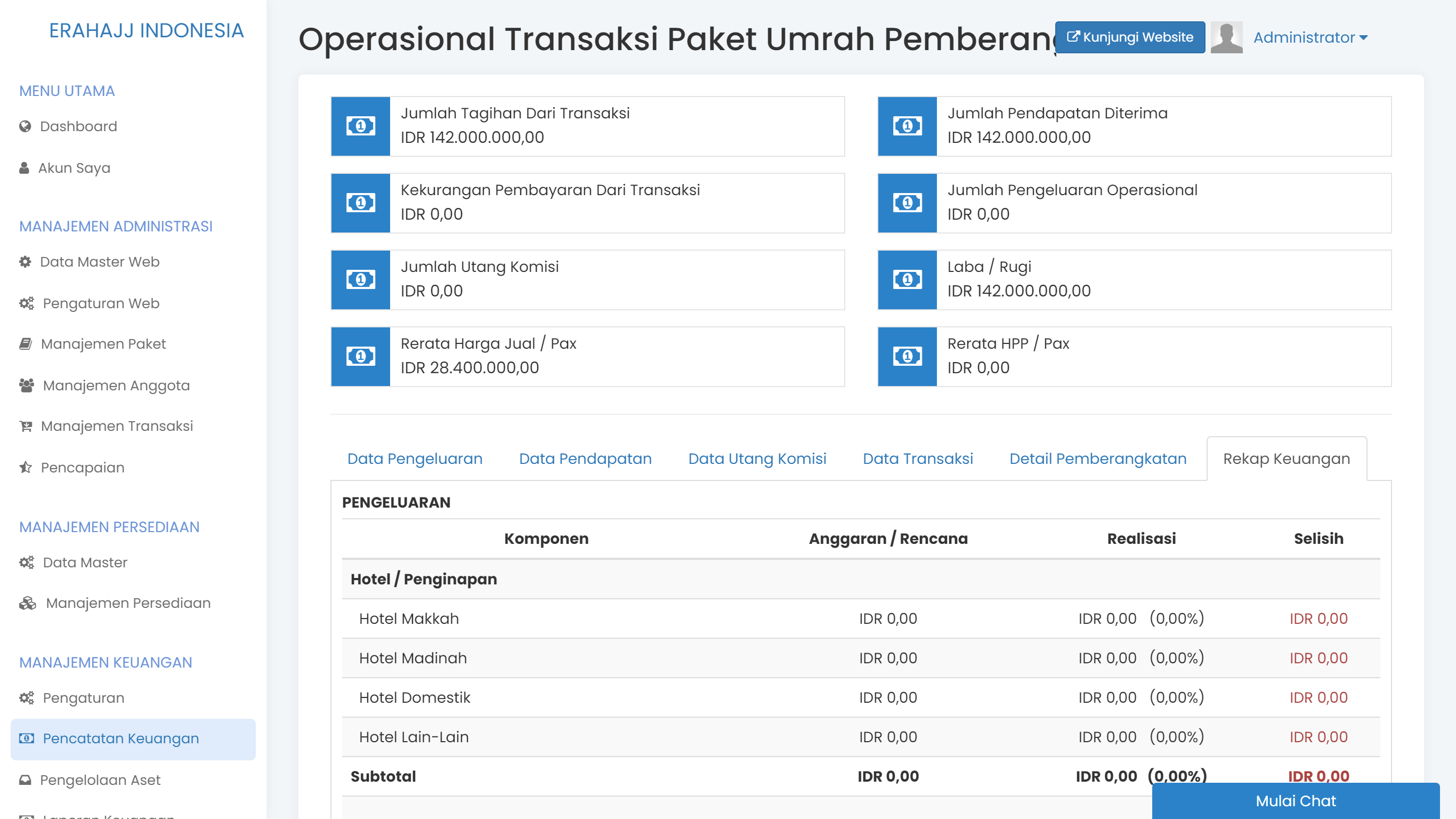Click the Jumlah Pendapatan Diterima money icon

(x=907, y=125)
